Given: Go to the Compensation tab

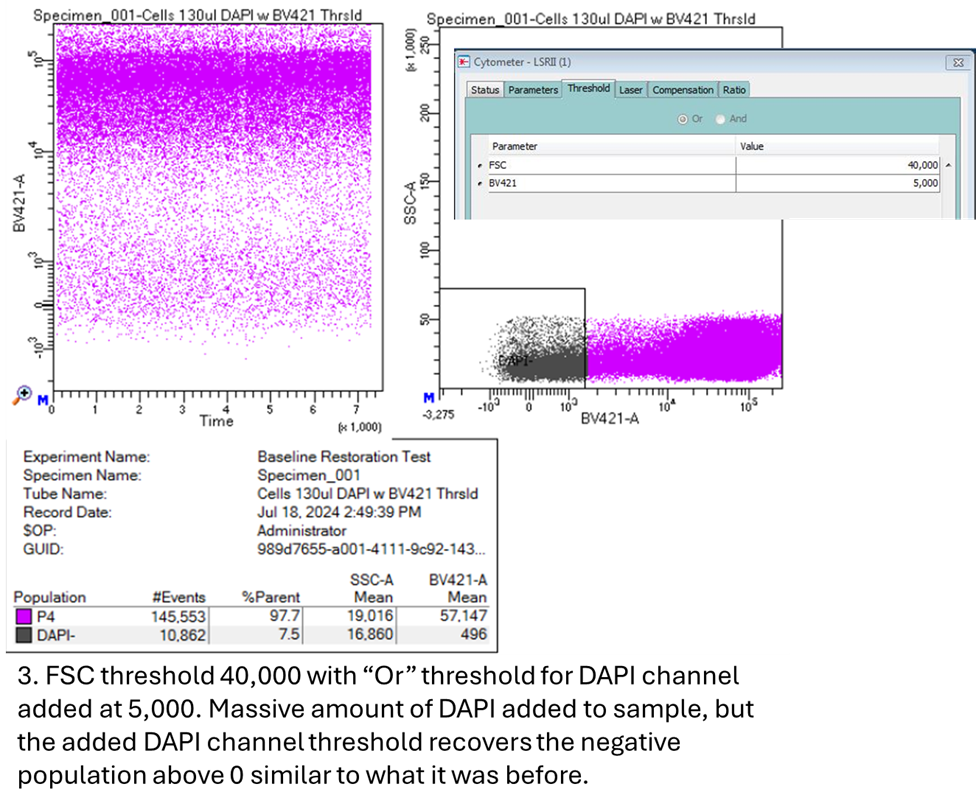Looking at the screenshot, I should click(x=683, y=90).
